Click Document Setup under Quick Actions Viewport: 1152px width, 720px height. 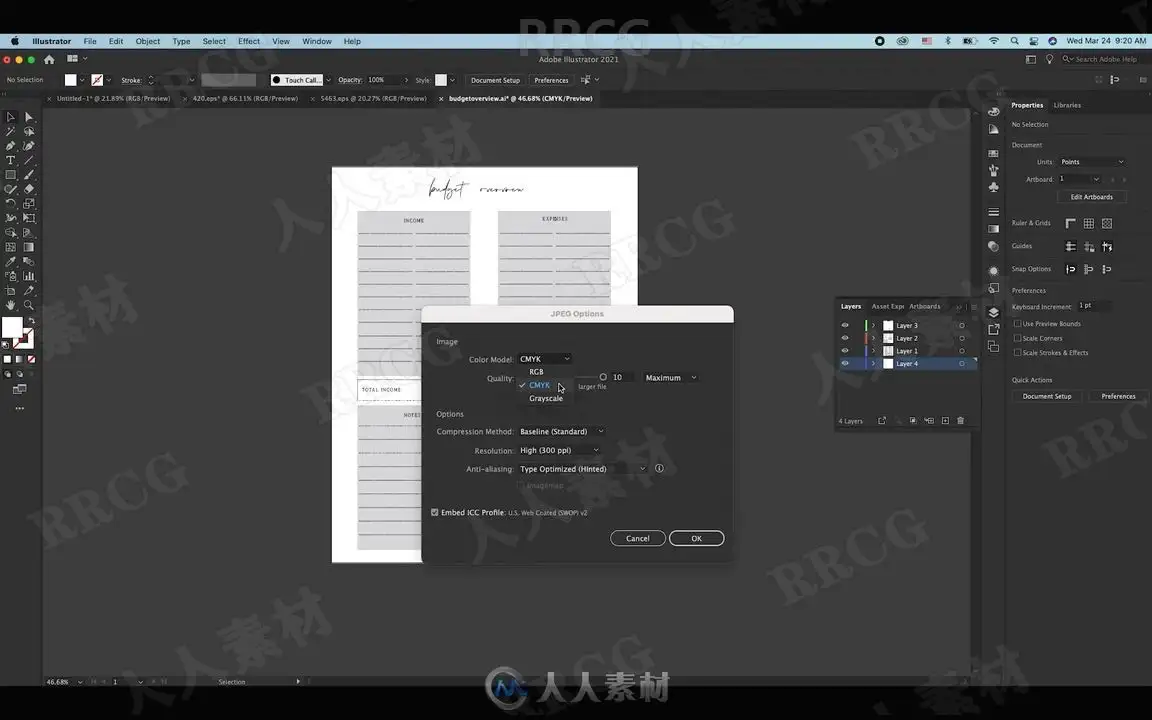point(1047,396)
